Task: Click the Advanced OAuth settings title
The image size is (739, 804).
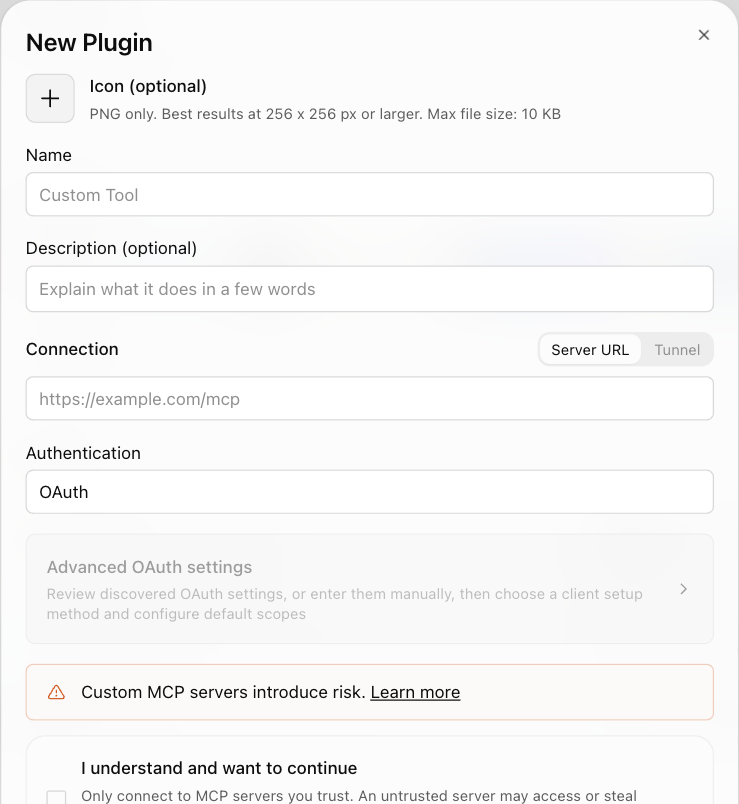Action: pos(149,567)
